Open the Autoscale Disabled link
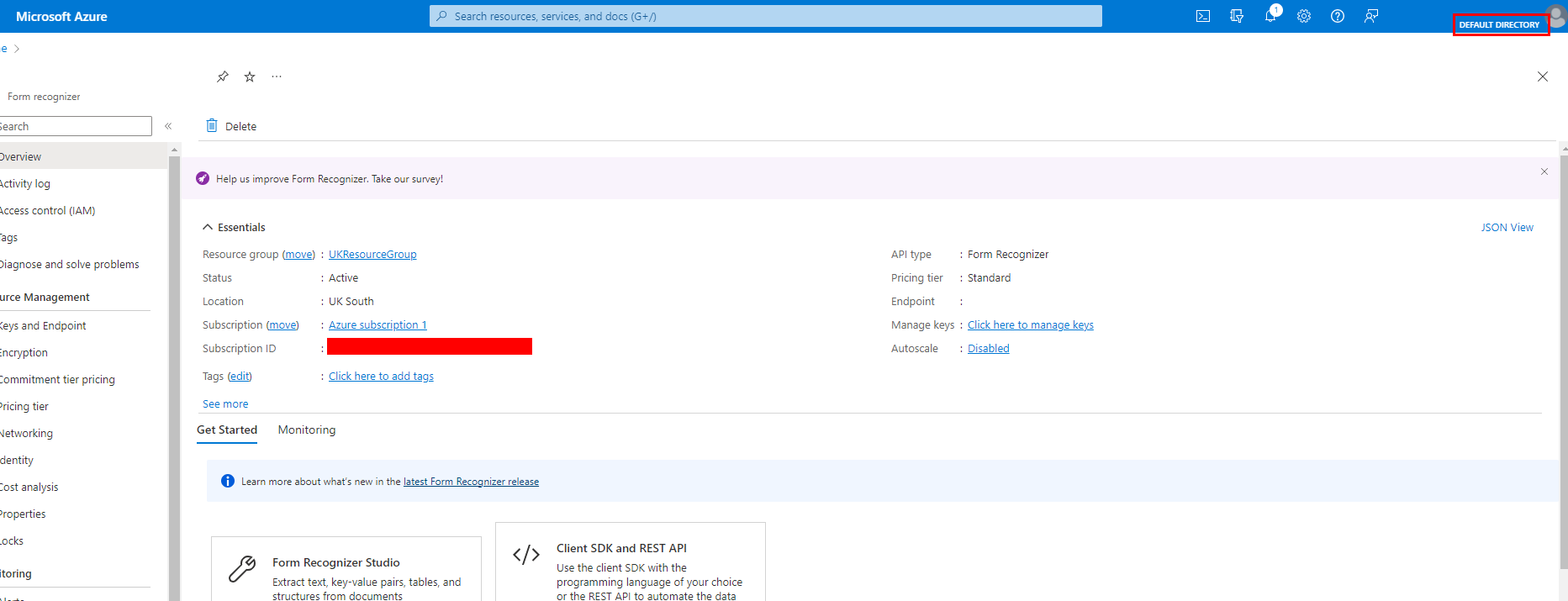This screenshot has height=601, width=1568. pyautogui.click(x=988, y=348)
